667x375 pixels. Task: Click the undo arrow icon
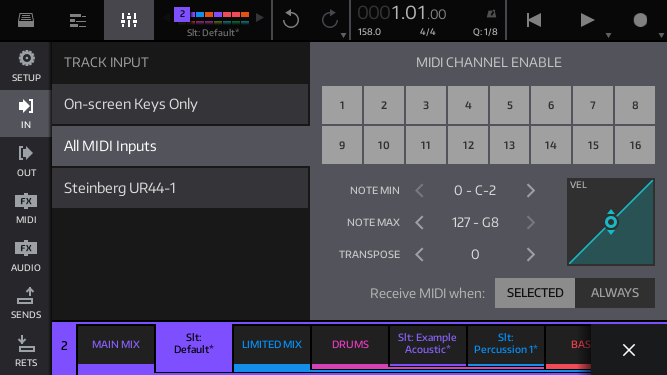click(x=291, y=20)
